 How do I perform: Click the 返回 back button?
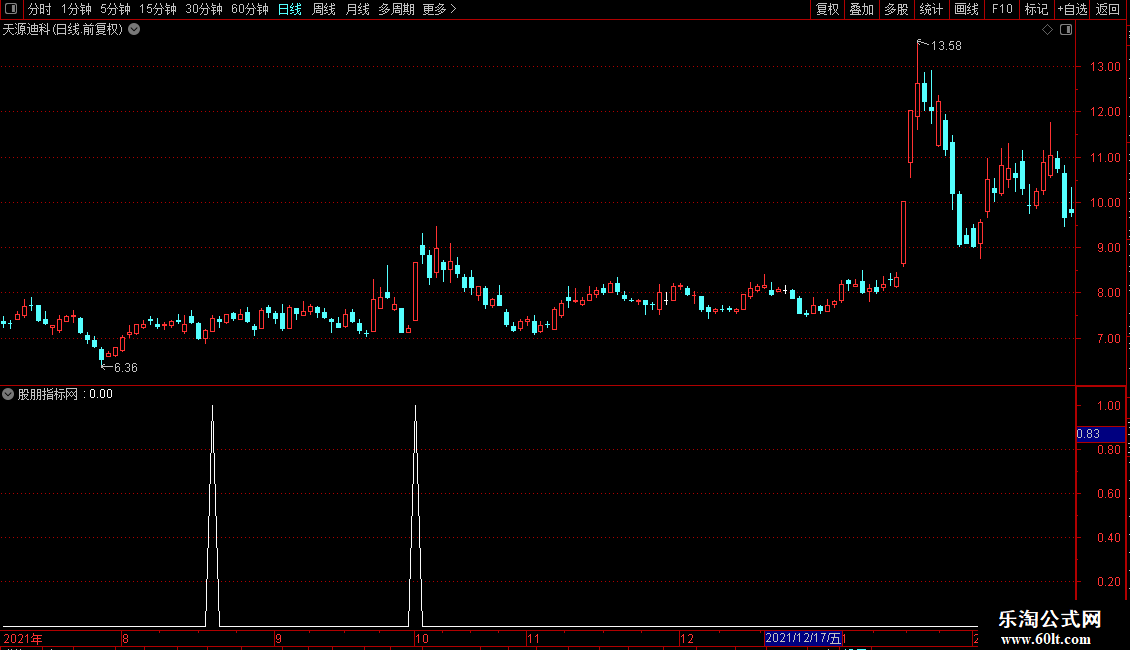pos(1108,9)
